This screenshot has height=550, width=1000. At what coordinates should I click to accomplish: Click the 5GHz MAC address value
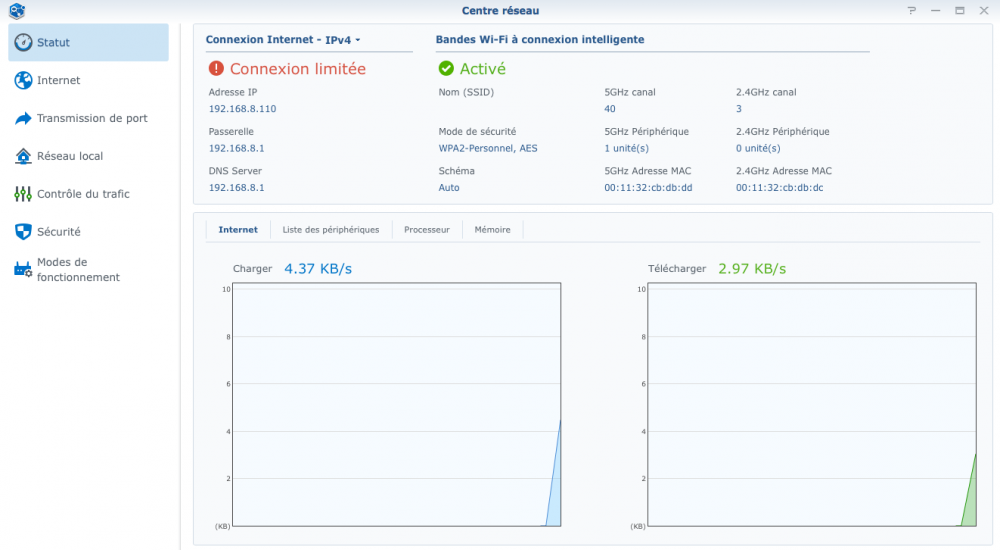[648, 188]
